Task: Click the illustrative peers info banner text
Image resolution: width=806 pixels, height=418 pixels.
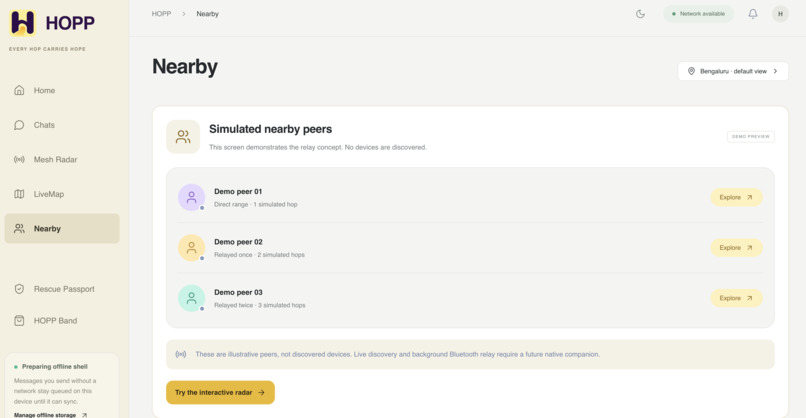Action: pyautogui.click(x=397, y=354)
